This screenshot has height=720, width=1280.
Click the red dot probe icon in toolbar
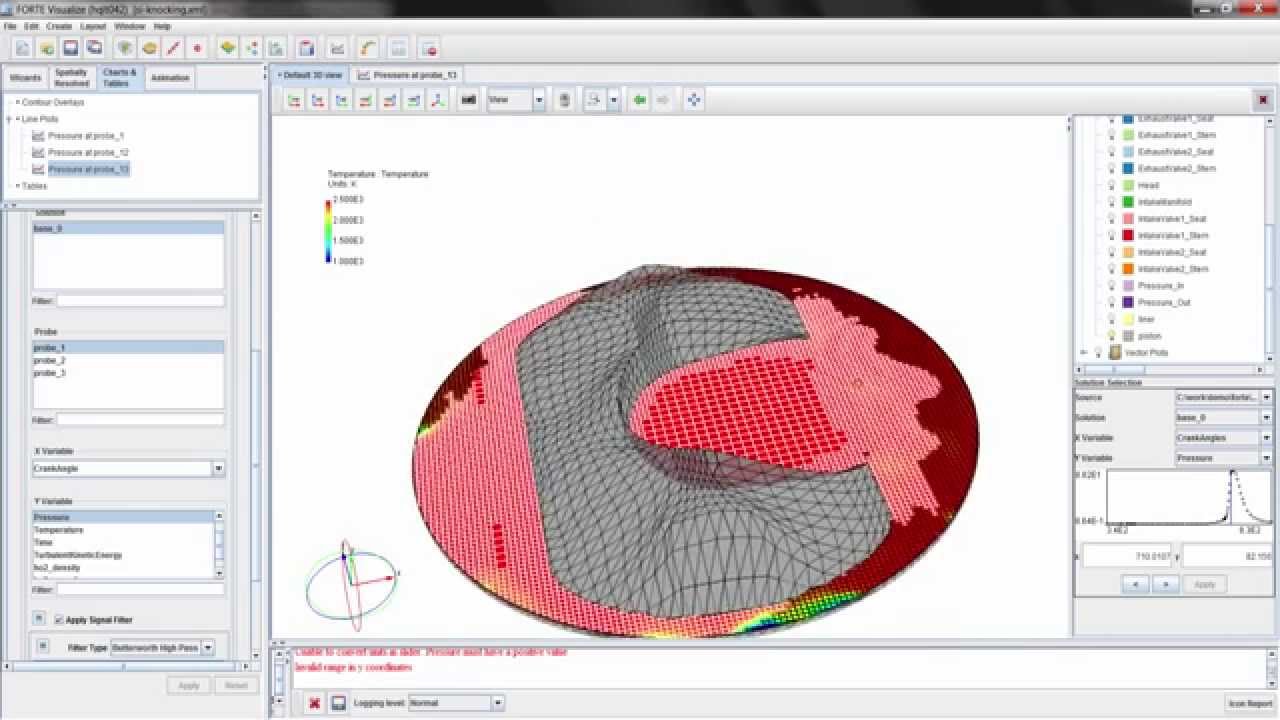[197, 48]
